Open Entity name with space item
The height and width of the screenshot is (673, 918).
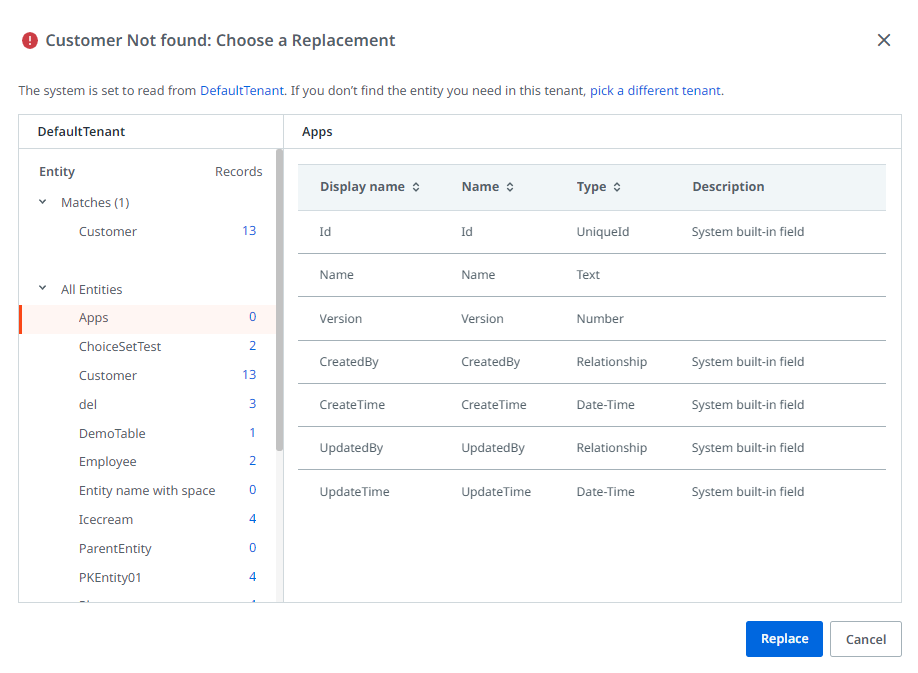(x=147, y=491)
